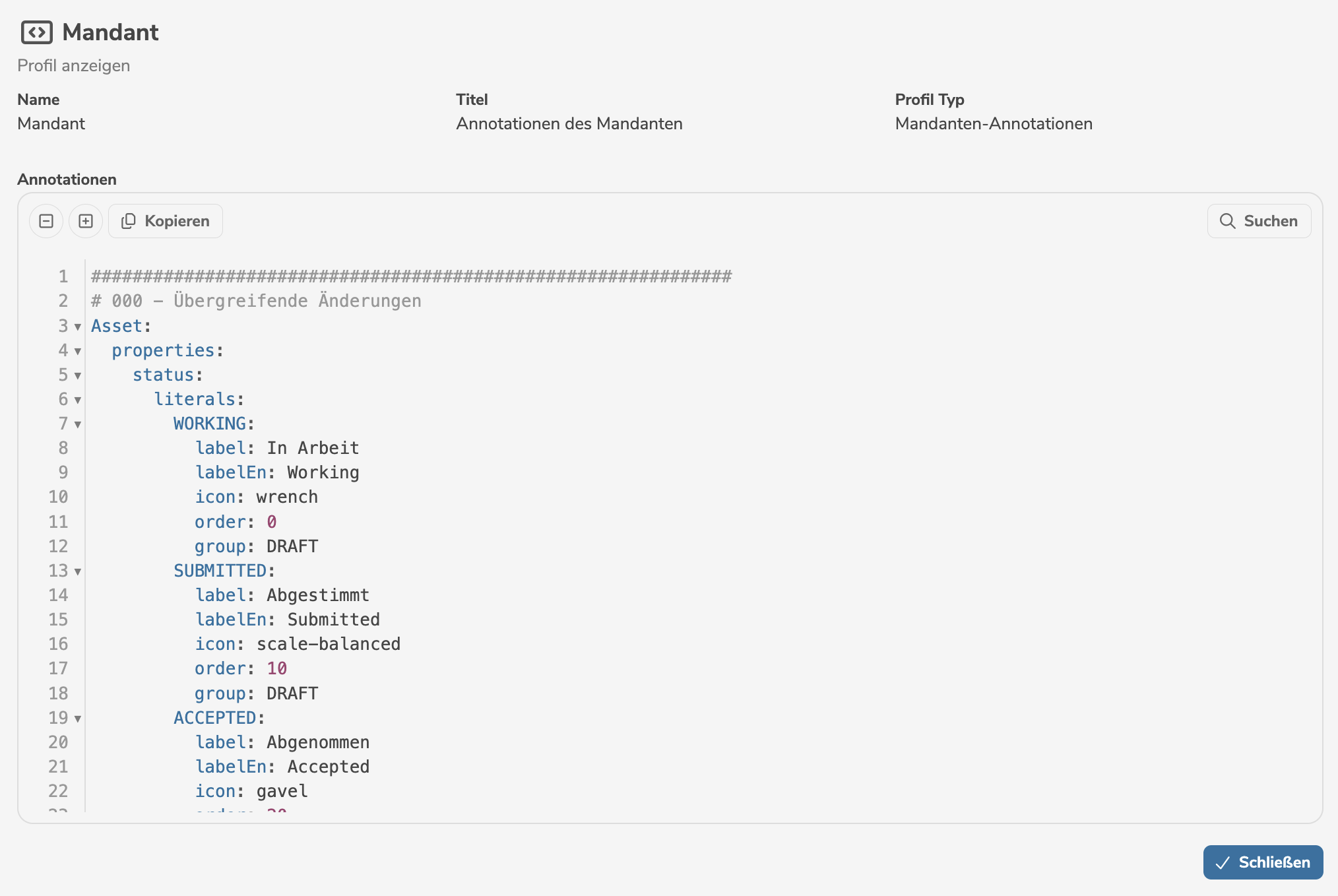Click the 'icon: wrench' code line

point(257,497)
